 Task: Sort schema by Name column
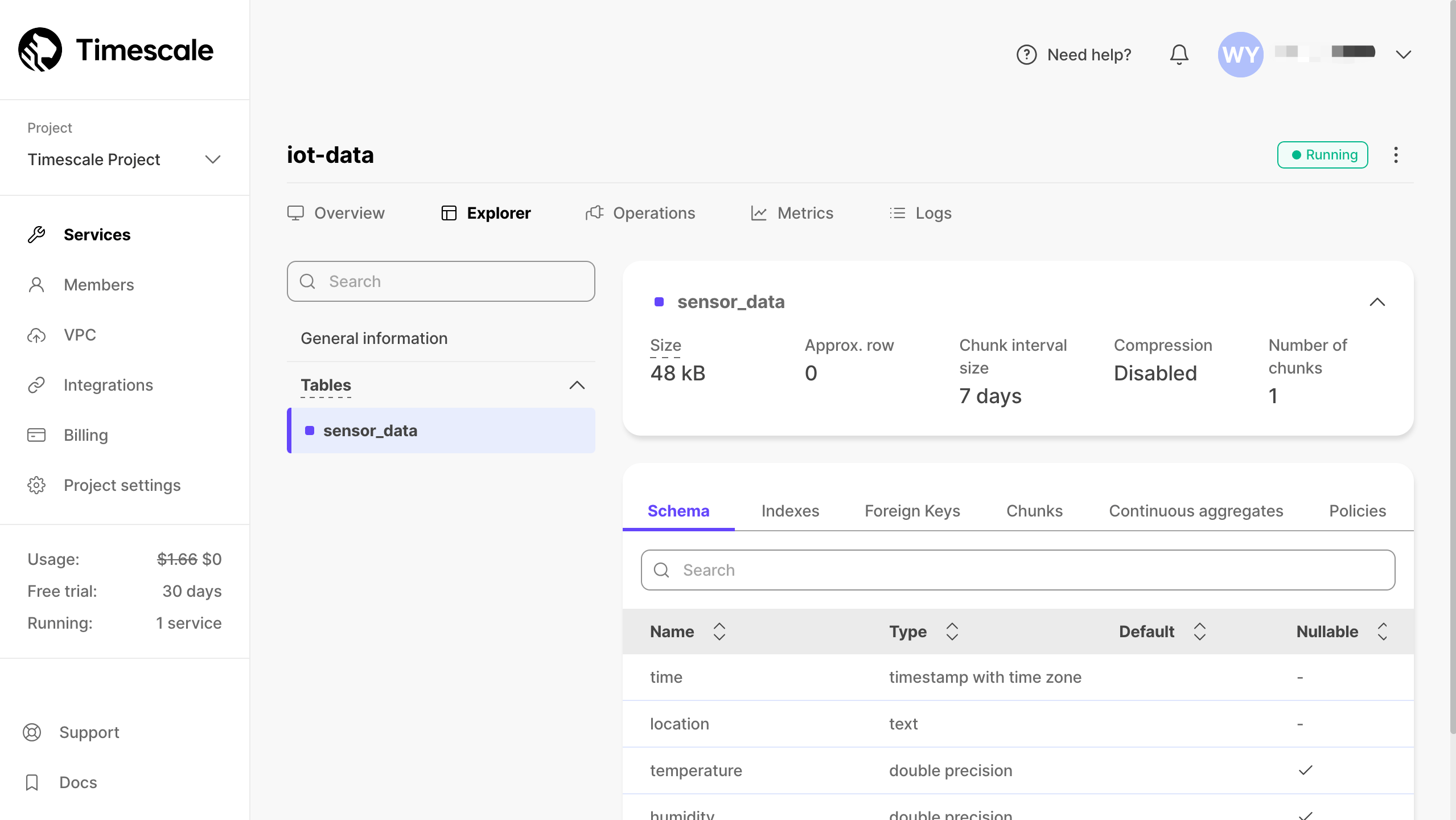pos(719,632)
